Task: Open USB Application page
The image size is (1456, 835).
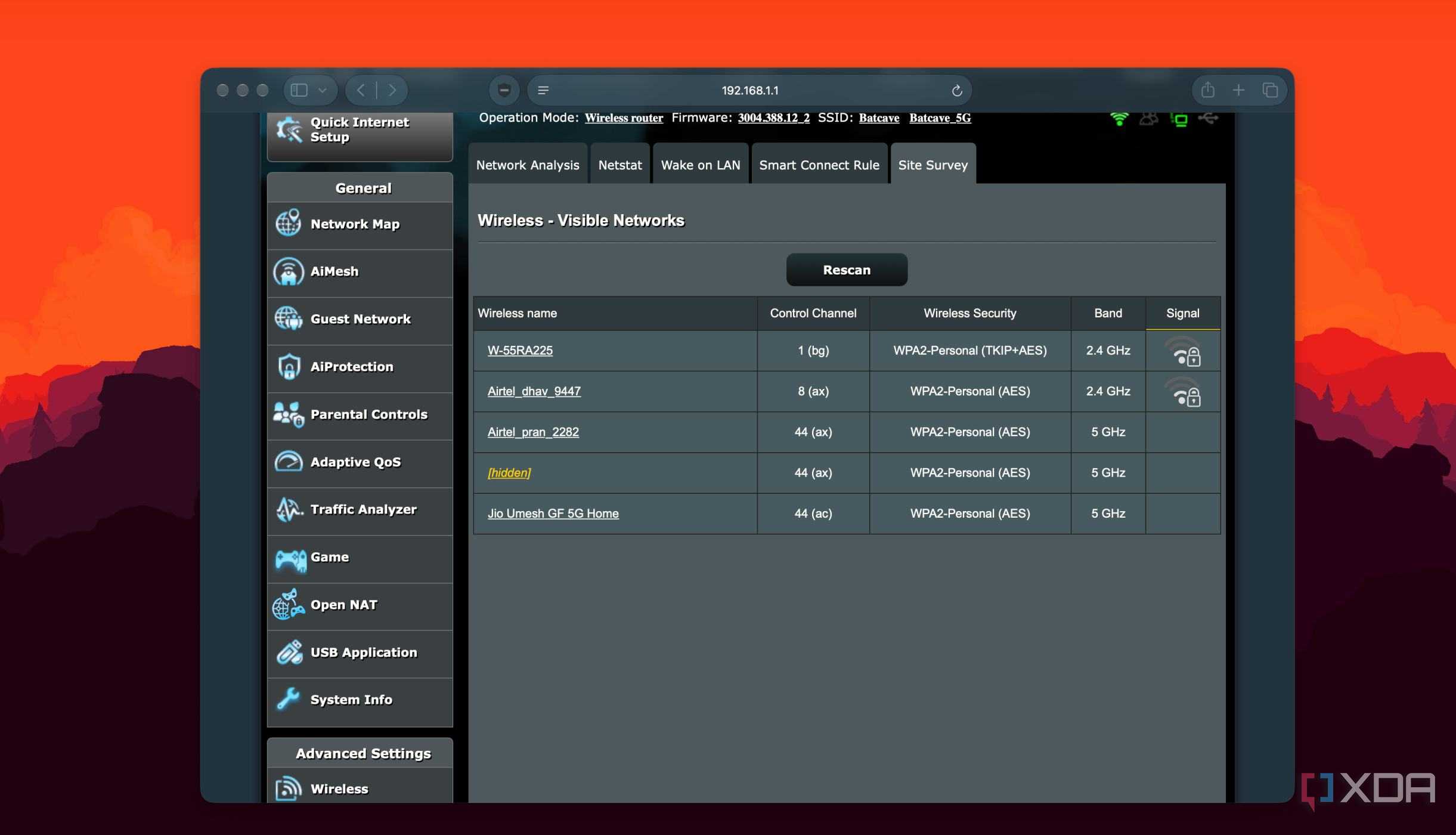Action: click(360, 653)
